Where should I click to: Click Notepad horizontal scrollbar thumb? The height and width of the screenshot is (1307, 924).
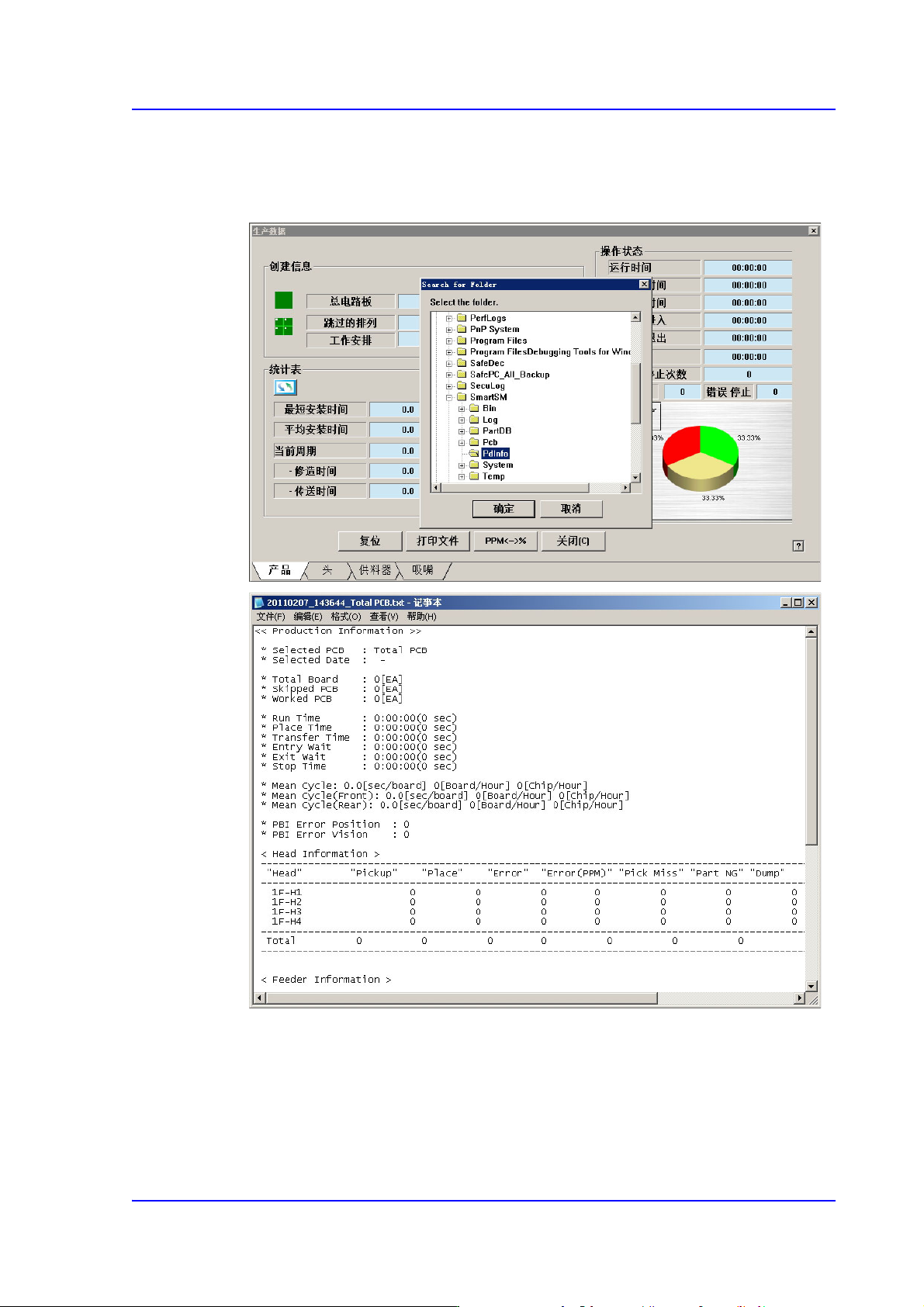(461, 998)
